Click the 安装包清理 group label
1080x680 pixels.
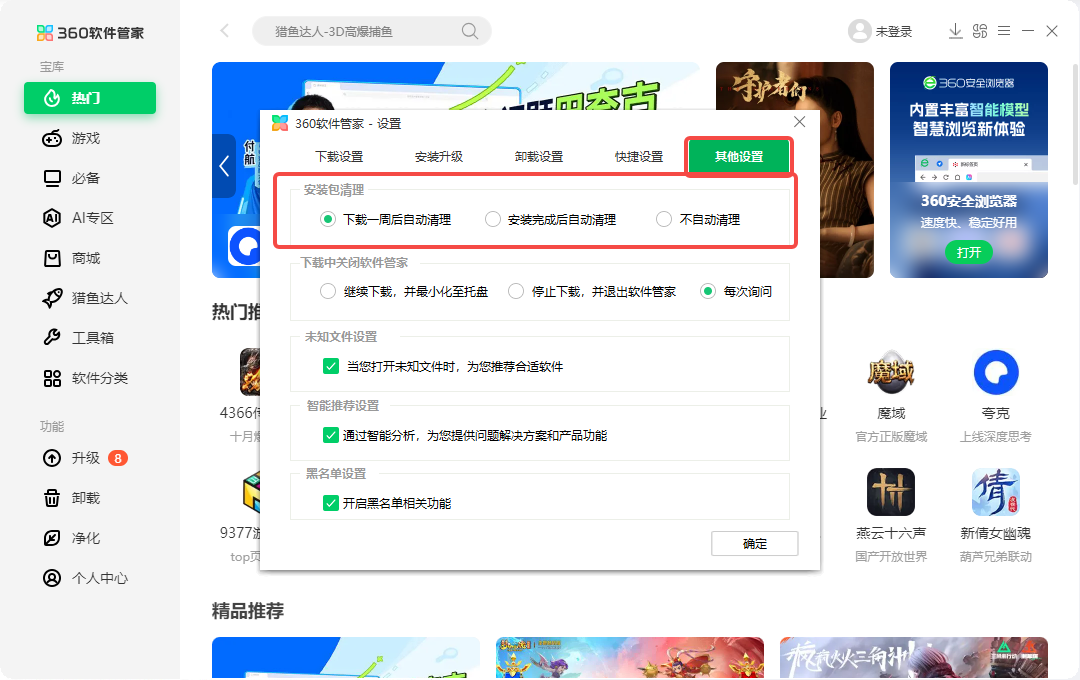(333, 189)
